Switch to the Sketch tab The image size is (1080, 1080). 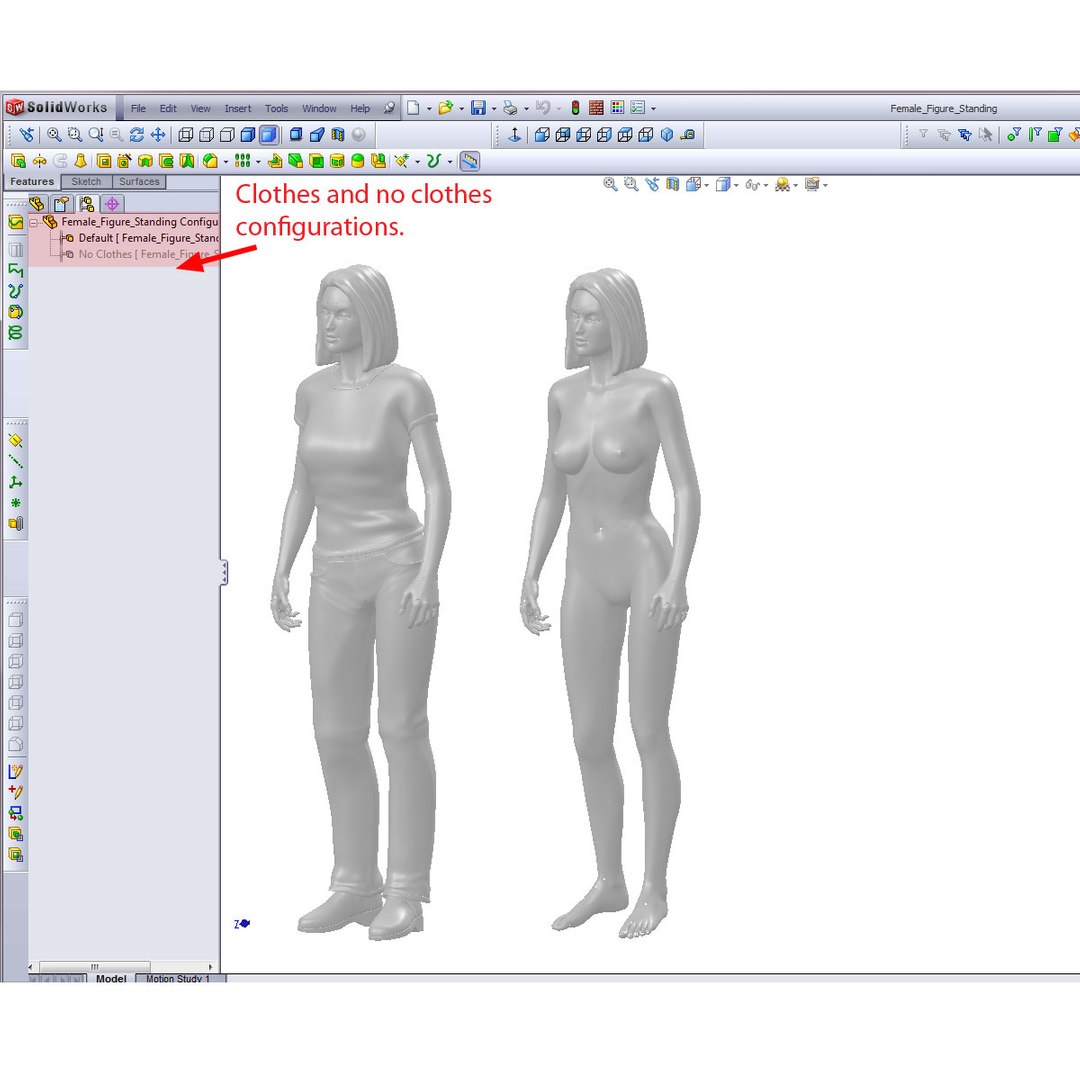(x=86, y=182)
